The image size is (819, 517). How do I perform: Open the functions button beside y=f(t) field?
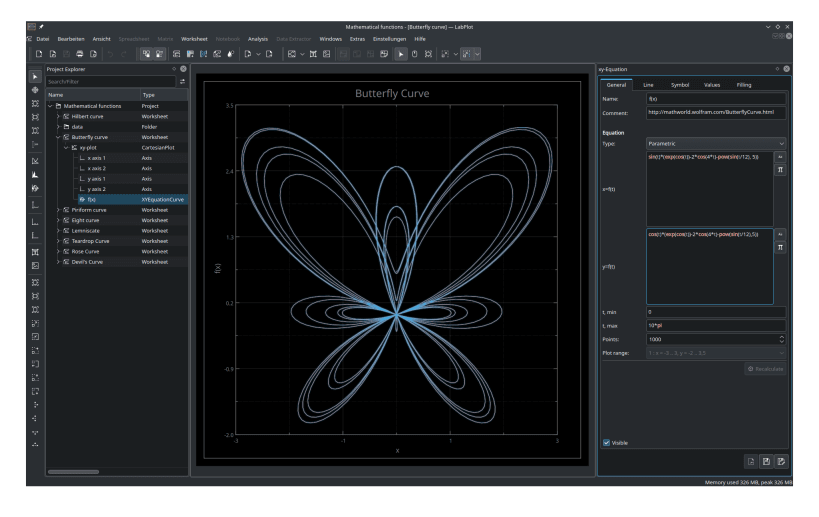(x=780, y=234)
